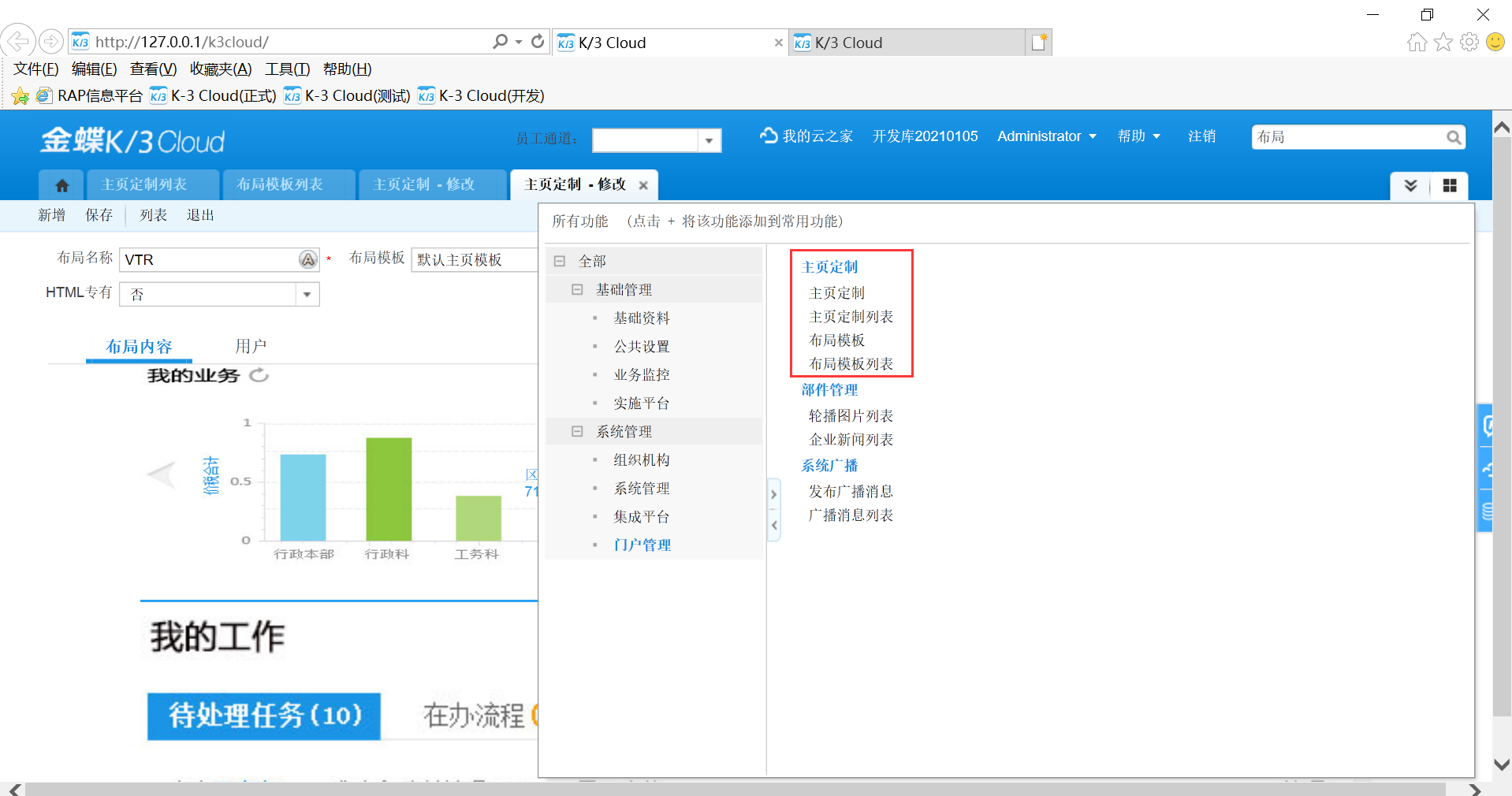Click the browser forward arrow
The image size is (1512, 796).
(x=51, y=41)
